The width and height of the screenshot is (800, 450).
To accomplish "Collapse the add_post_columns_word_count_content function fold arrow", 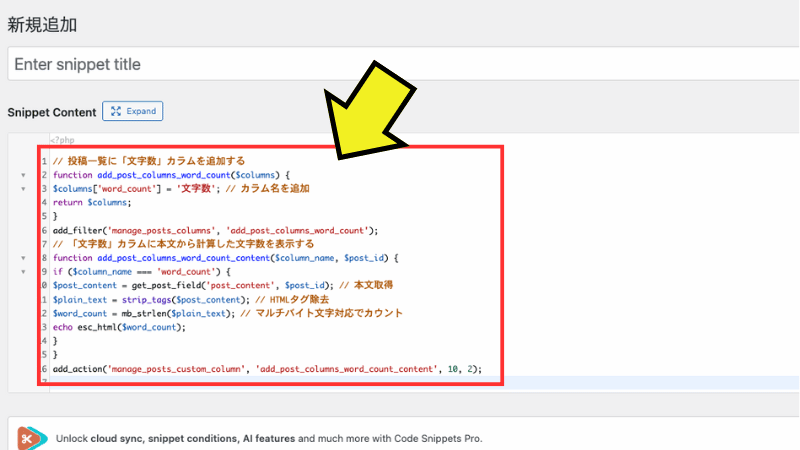I will [x=23, y=258].
